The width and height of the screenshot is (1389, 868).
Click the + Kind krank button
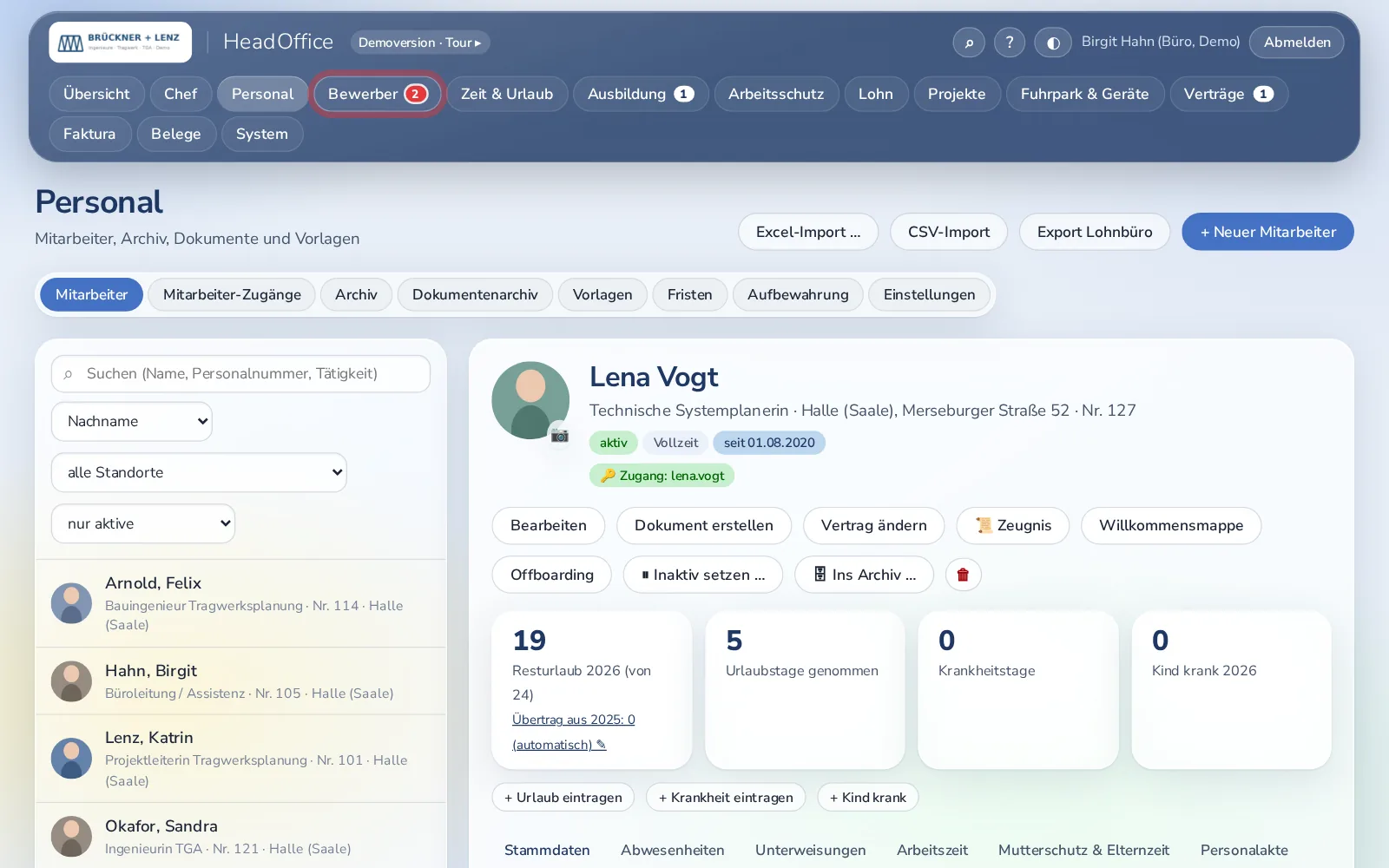868,798
